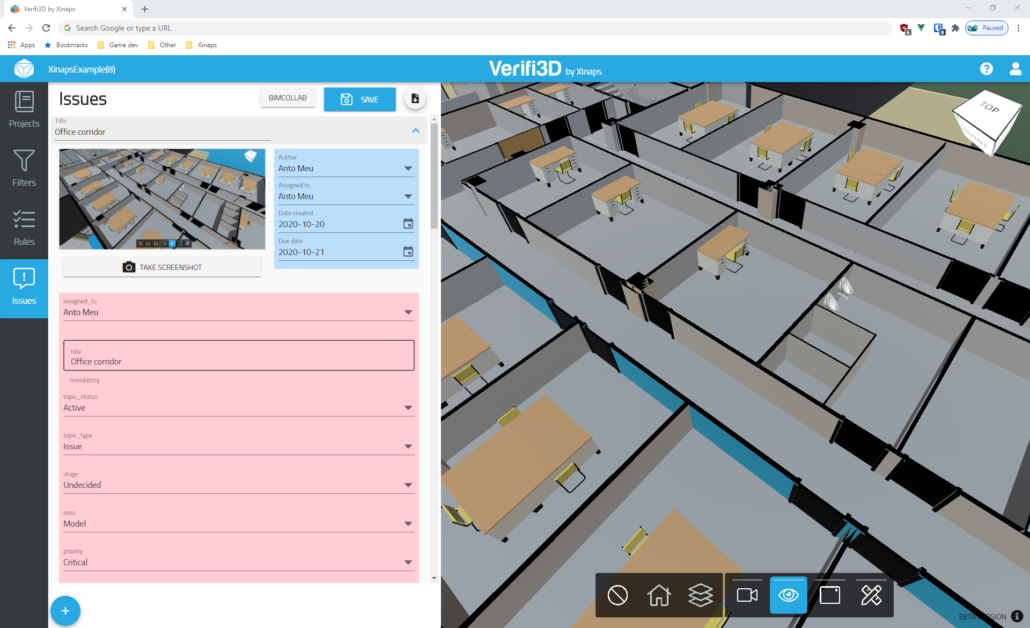Screen dimensions: 1030x628
Task: Click the beta version info icon
Action: click(x=1017, y=616)
